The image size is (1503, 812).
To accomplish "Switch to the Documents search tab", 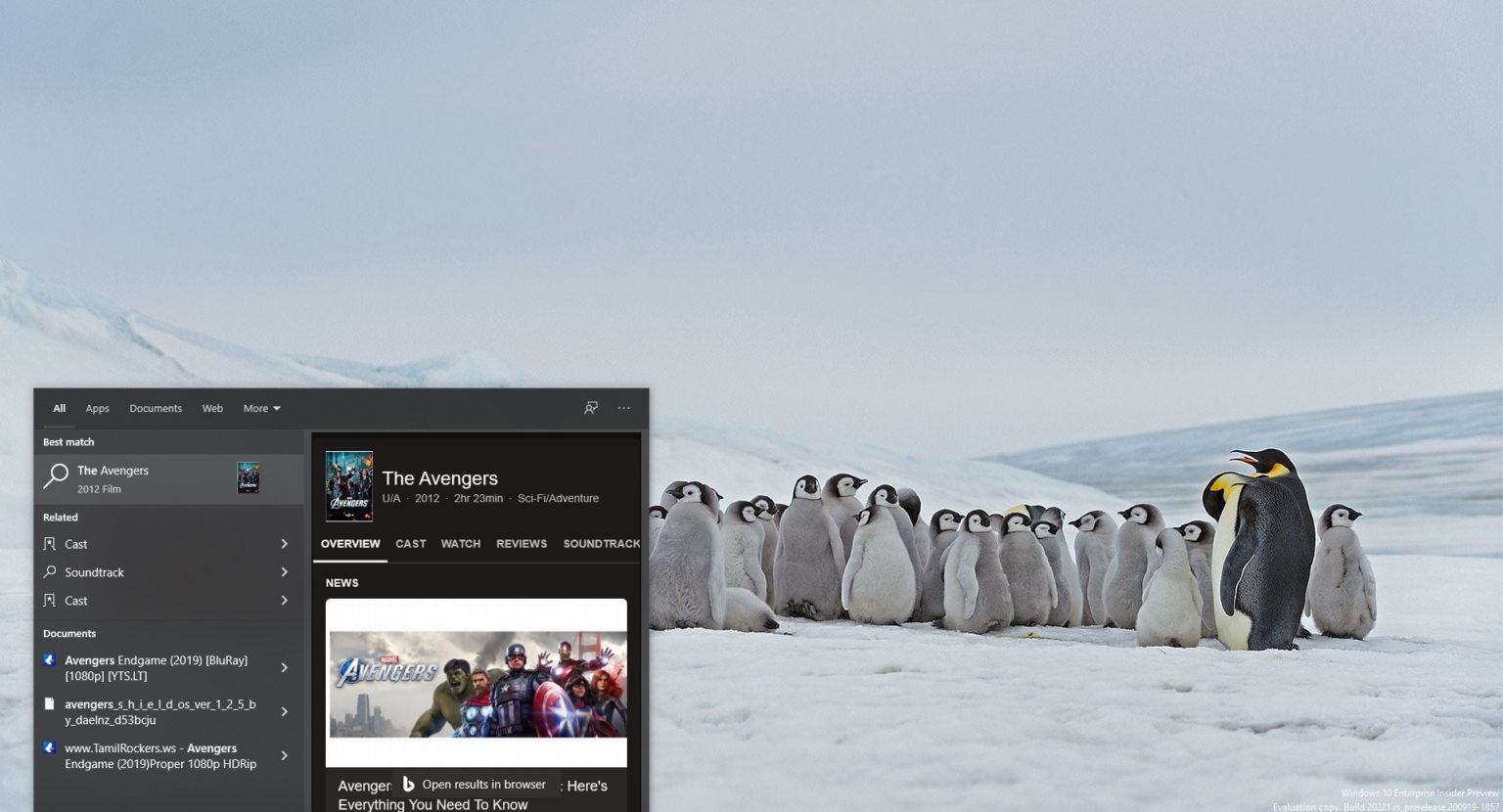I will click(x=156, y=409).
